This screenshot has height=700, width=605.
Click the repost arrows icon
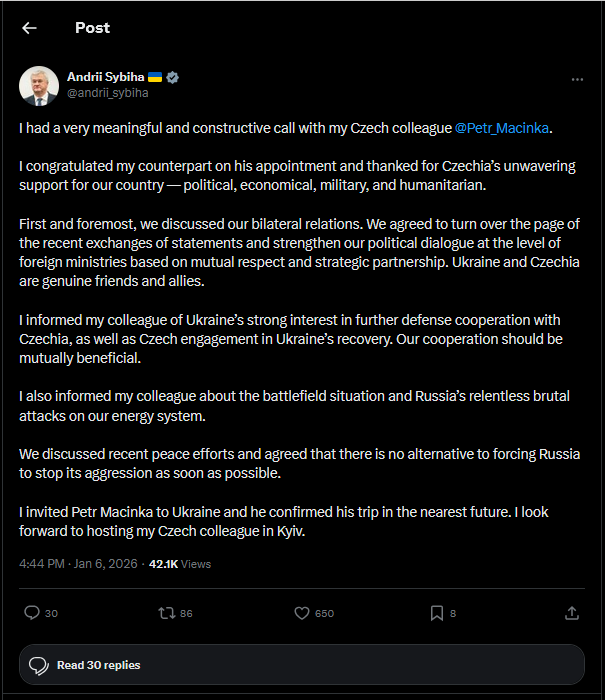pyautogui.click(x=167, y=612)
